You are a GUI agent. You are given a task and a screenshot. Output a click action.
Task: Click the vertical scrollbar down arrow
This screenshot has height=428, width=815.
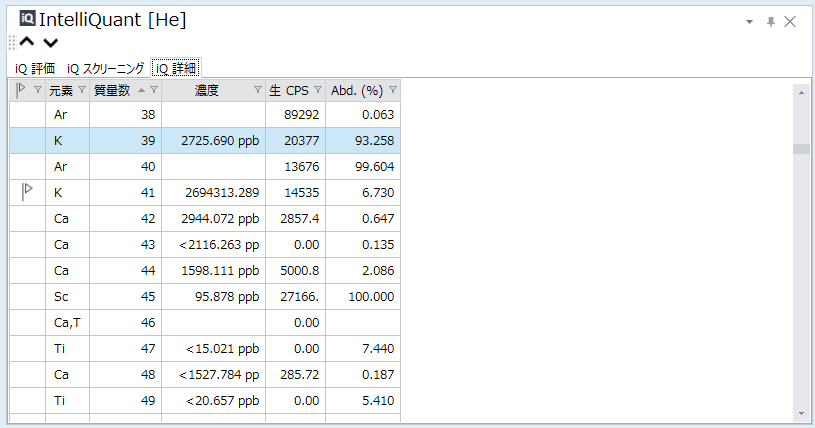tap(801, 414)
